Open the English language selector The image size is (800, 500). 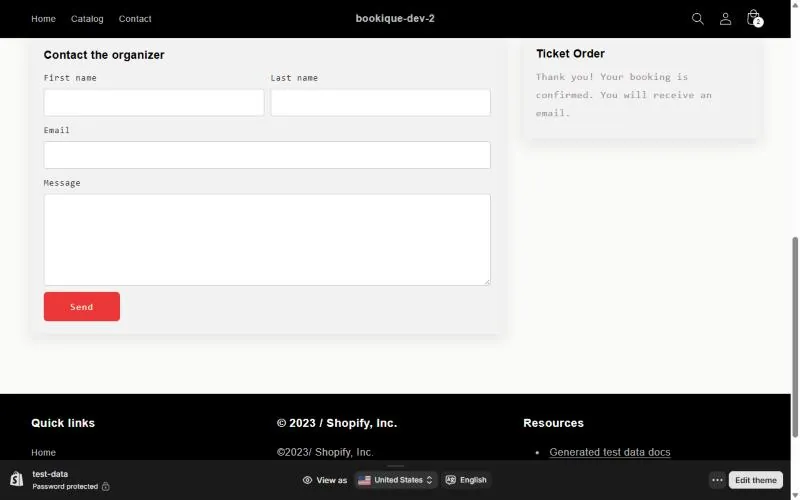pos(466,480)
